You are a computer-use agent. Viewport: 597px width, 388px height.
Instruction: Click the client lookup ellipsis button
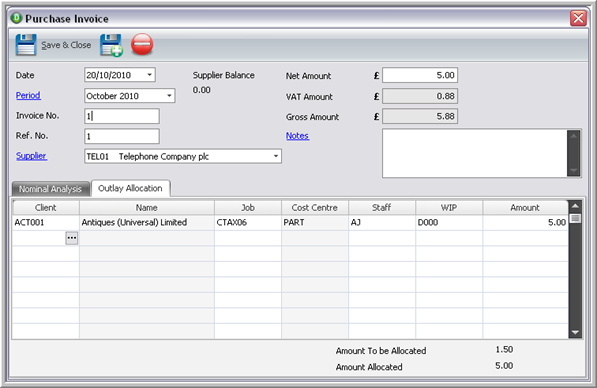click(x=72, y=238)
